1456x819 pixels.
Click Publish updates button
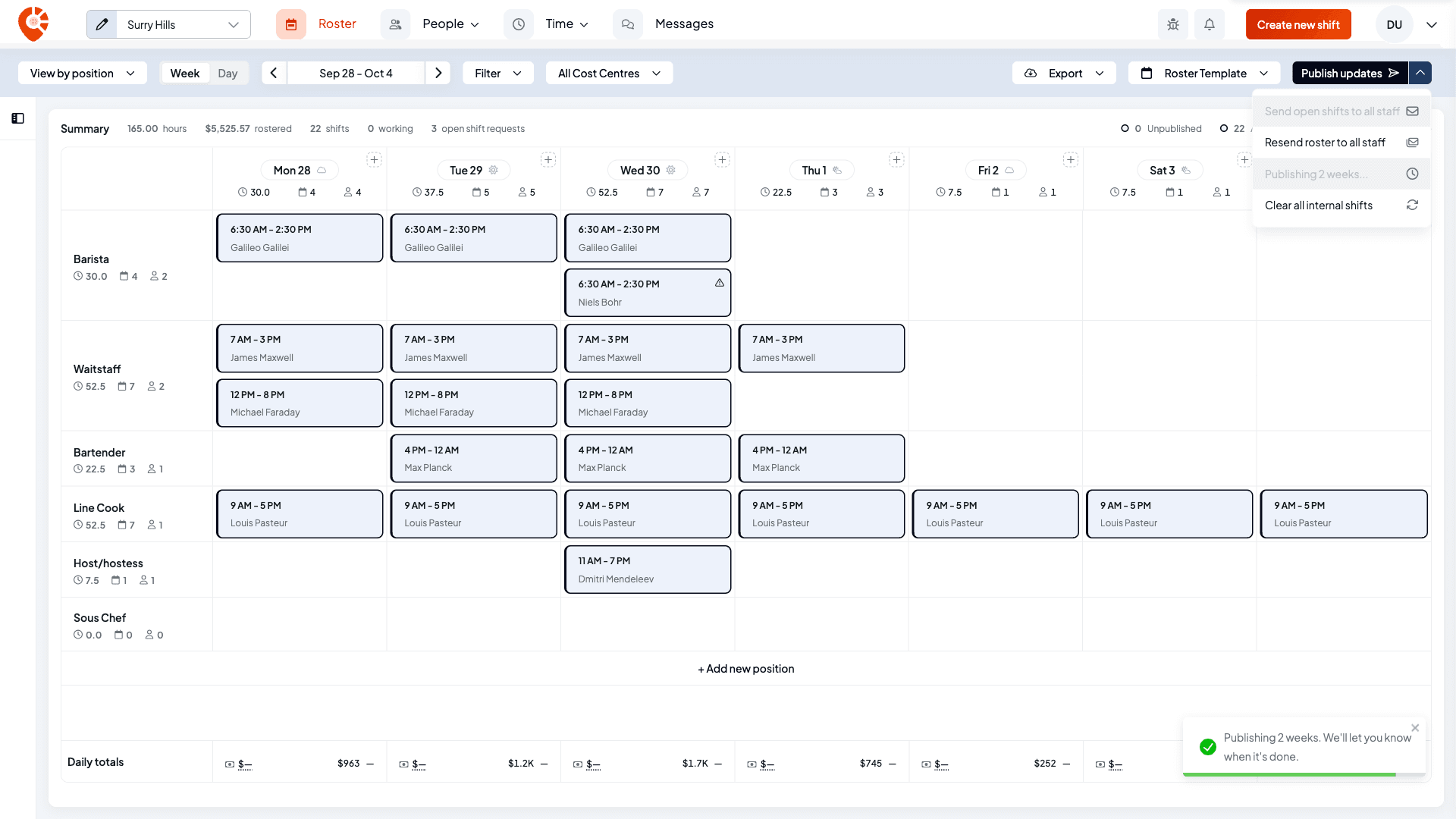(1350, 73)
